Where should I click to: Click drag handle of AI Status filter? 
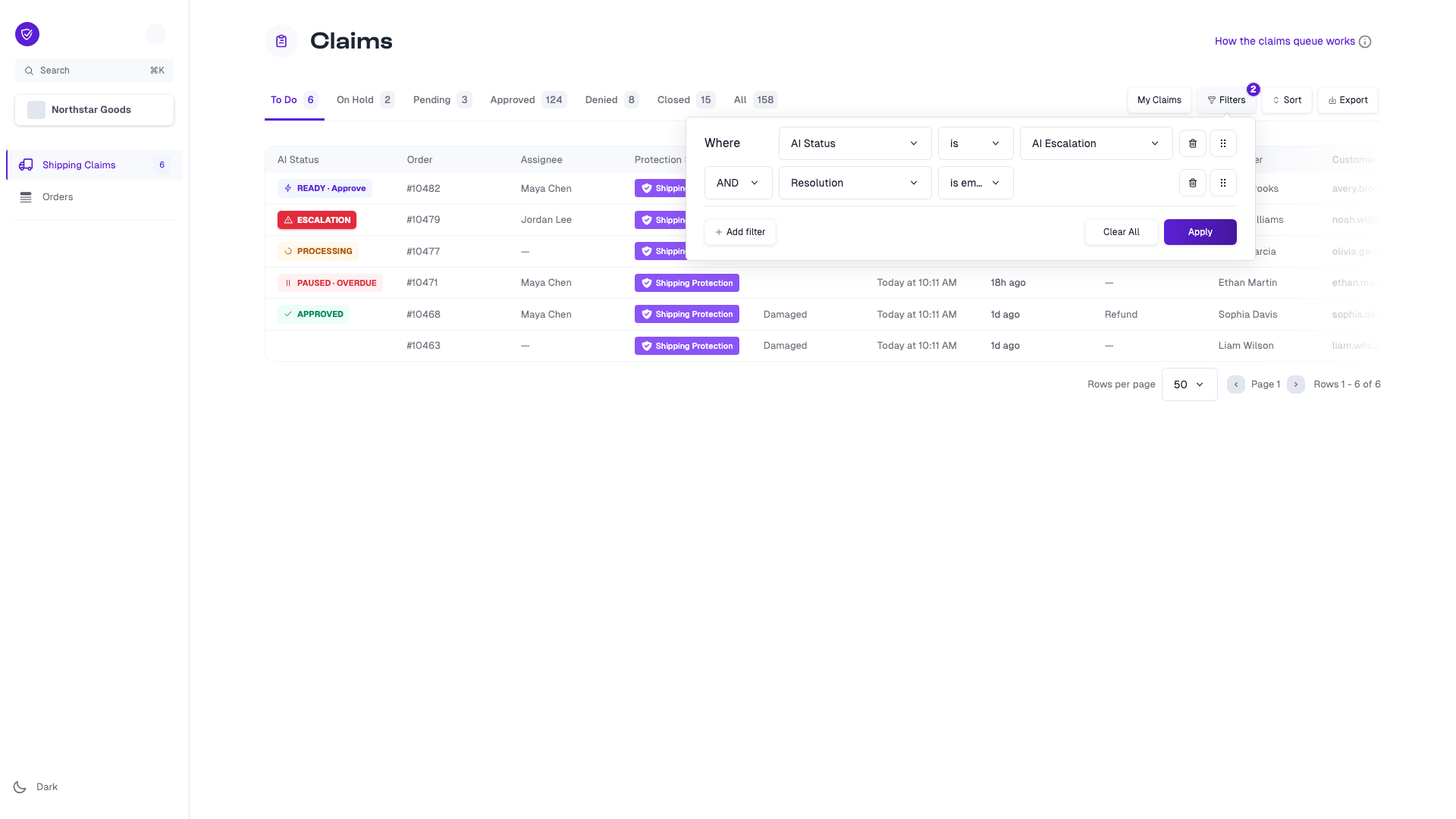[1223, 143]
